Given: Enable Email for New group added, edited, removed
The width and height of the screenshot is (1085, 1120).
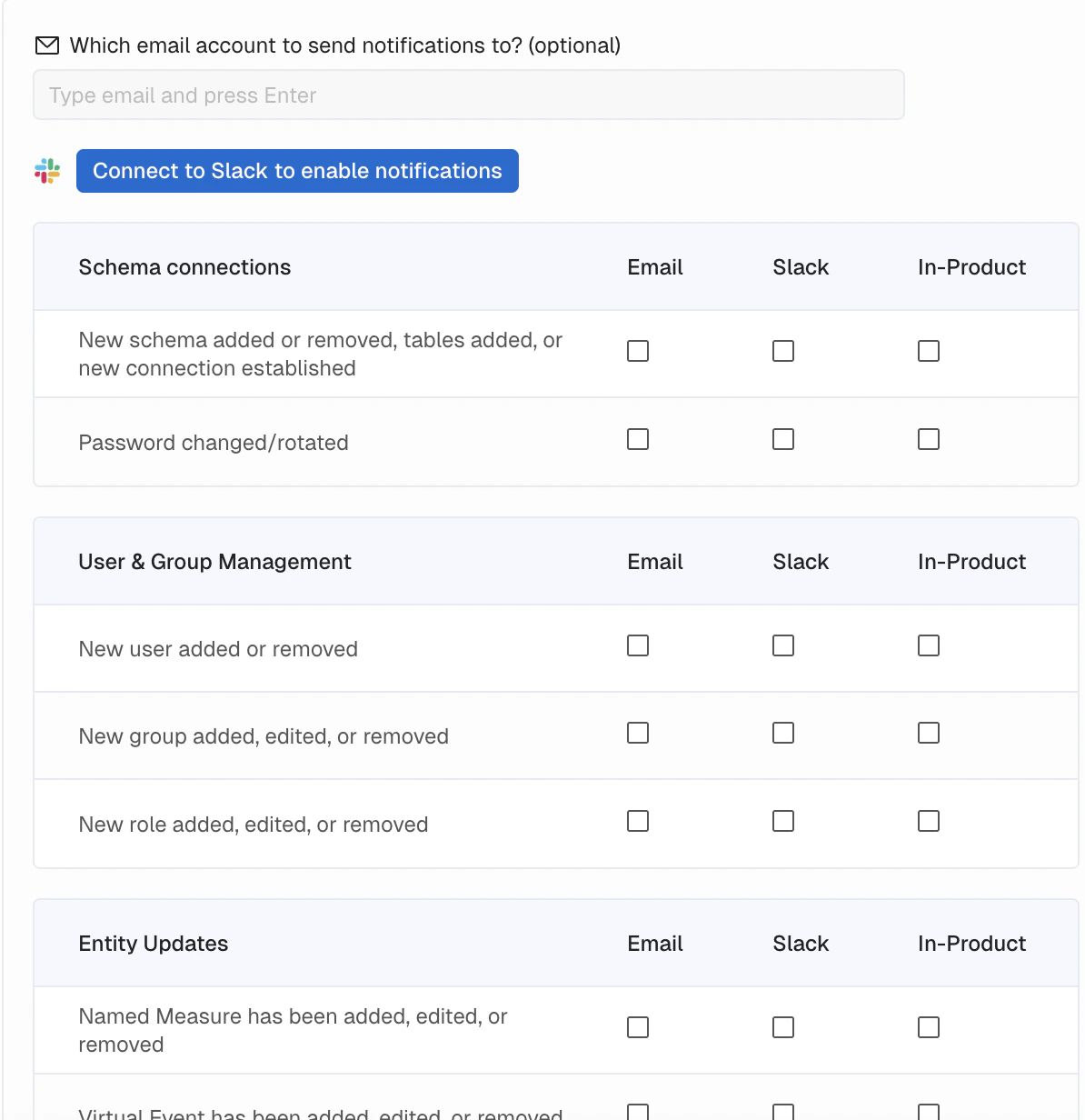Looking at the screenshot, I should click(x=638, y=733).
